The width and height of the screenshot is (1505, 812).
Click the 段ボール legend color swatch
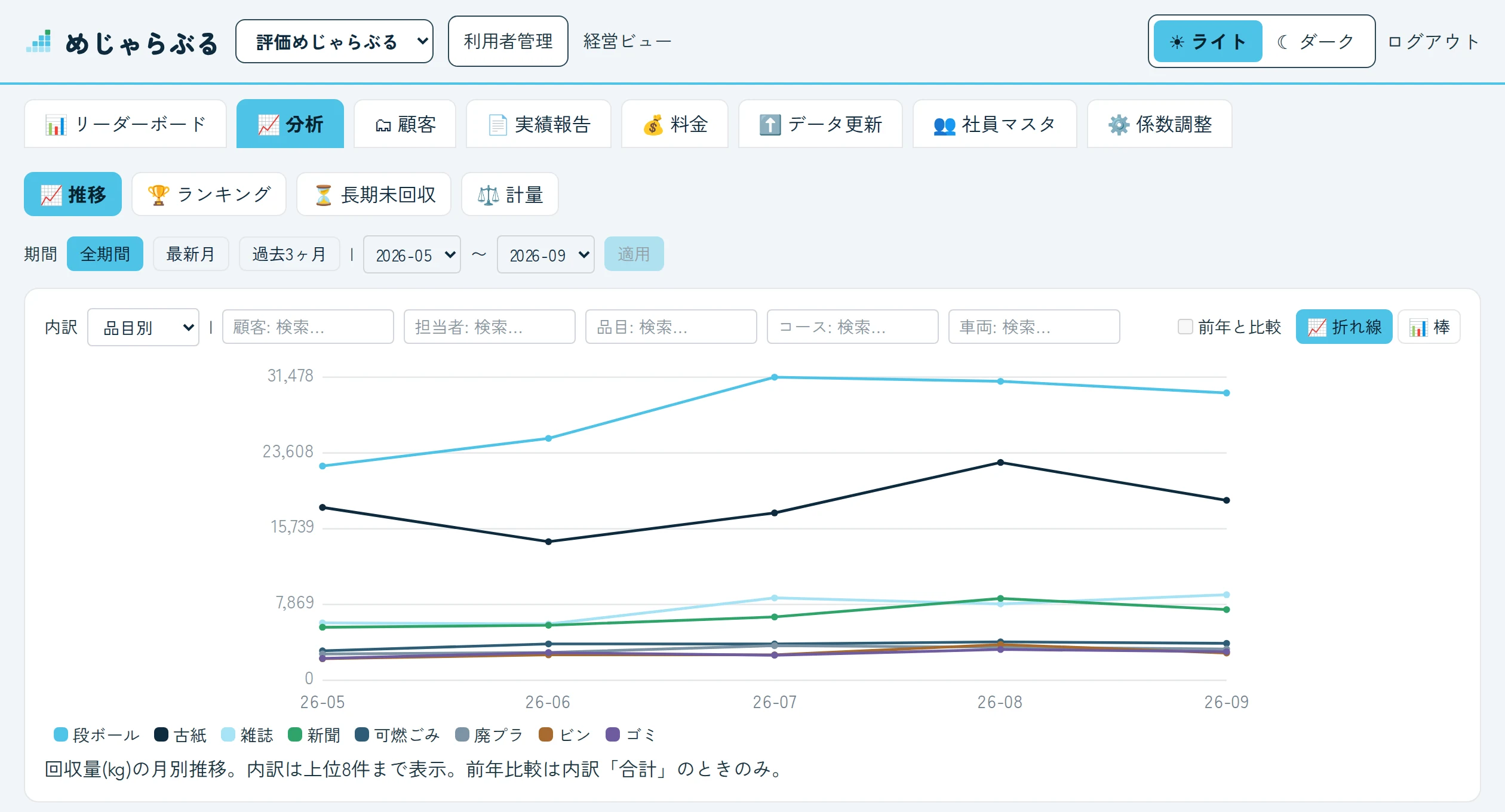[x=61, y=734]
